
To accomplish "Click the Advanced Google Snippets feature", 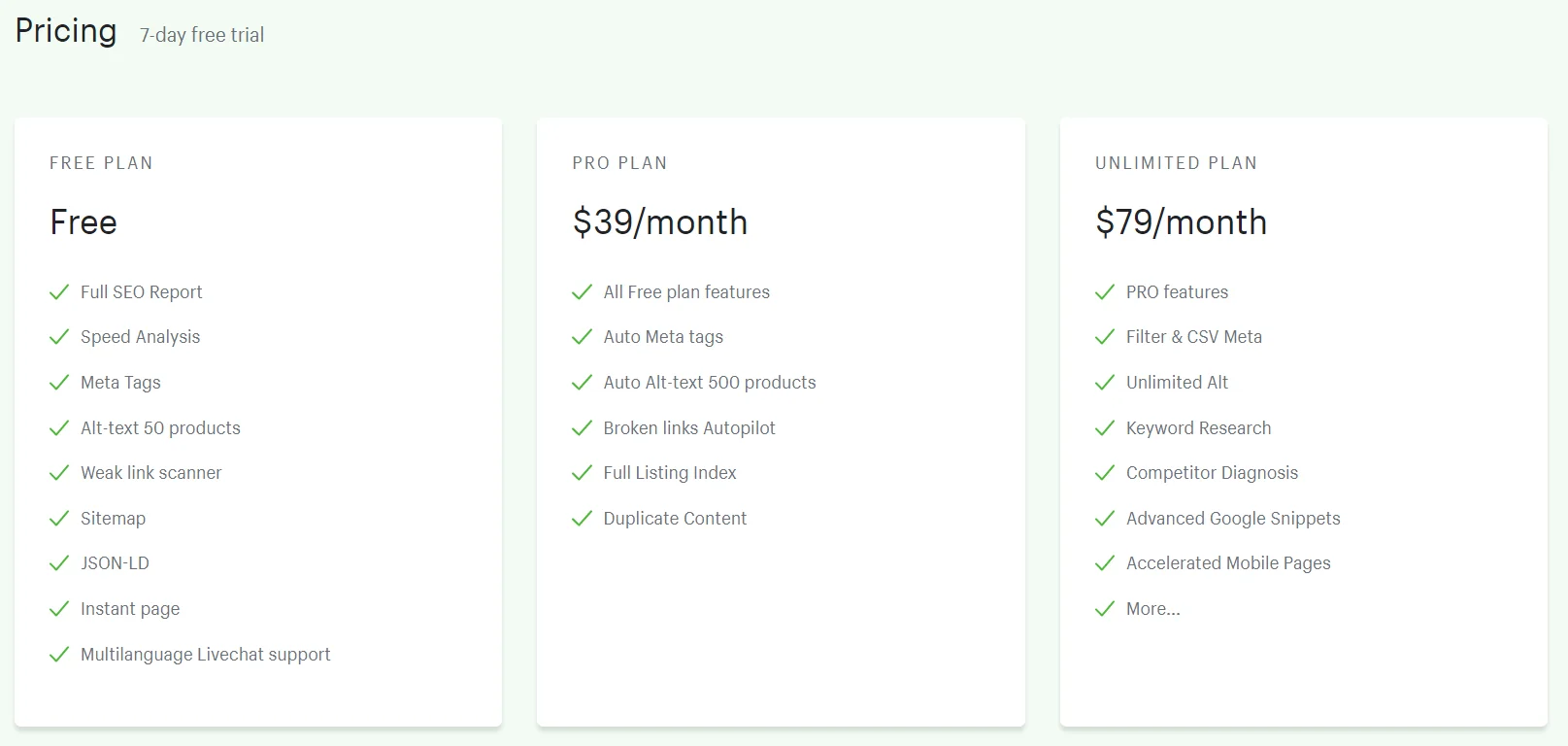I will (1232, 519).
